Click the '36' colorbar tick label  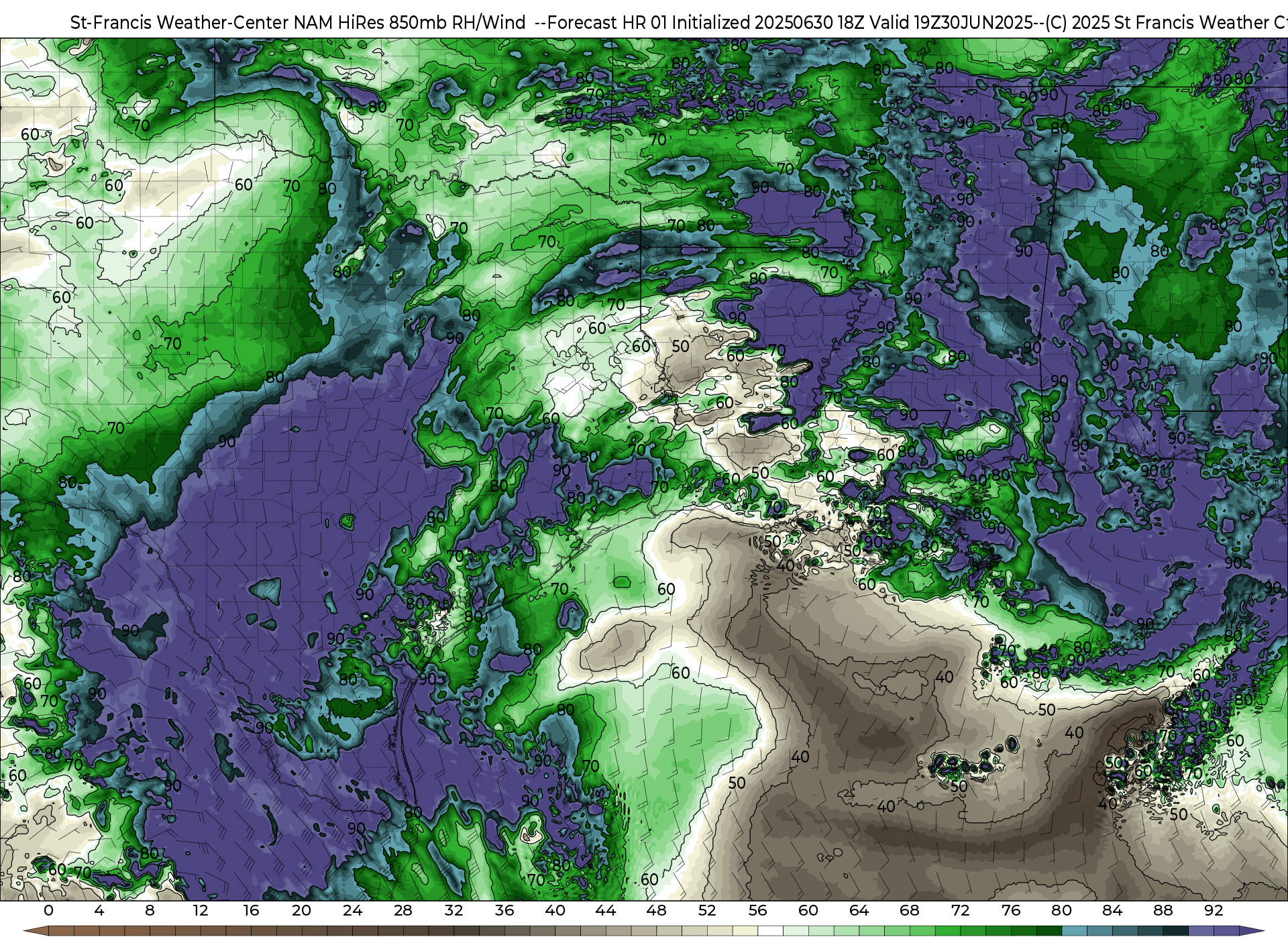[504, 911]
